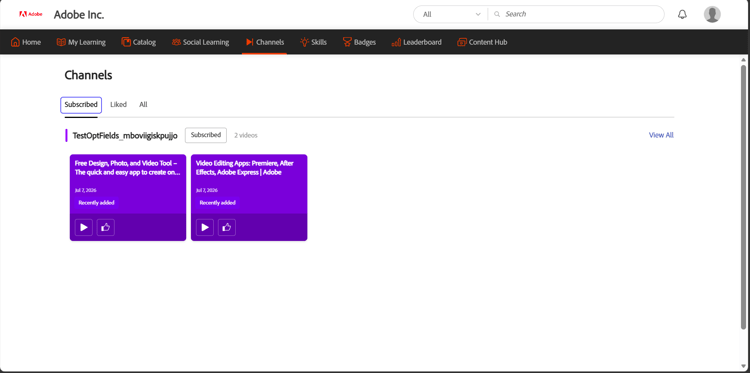Switch to the Liked tab
Viewport: 750px width, 373px height.
click(118, 105)
